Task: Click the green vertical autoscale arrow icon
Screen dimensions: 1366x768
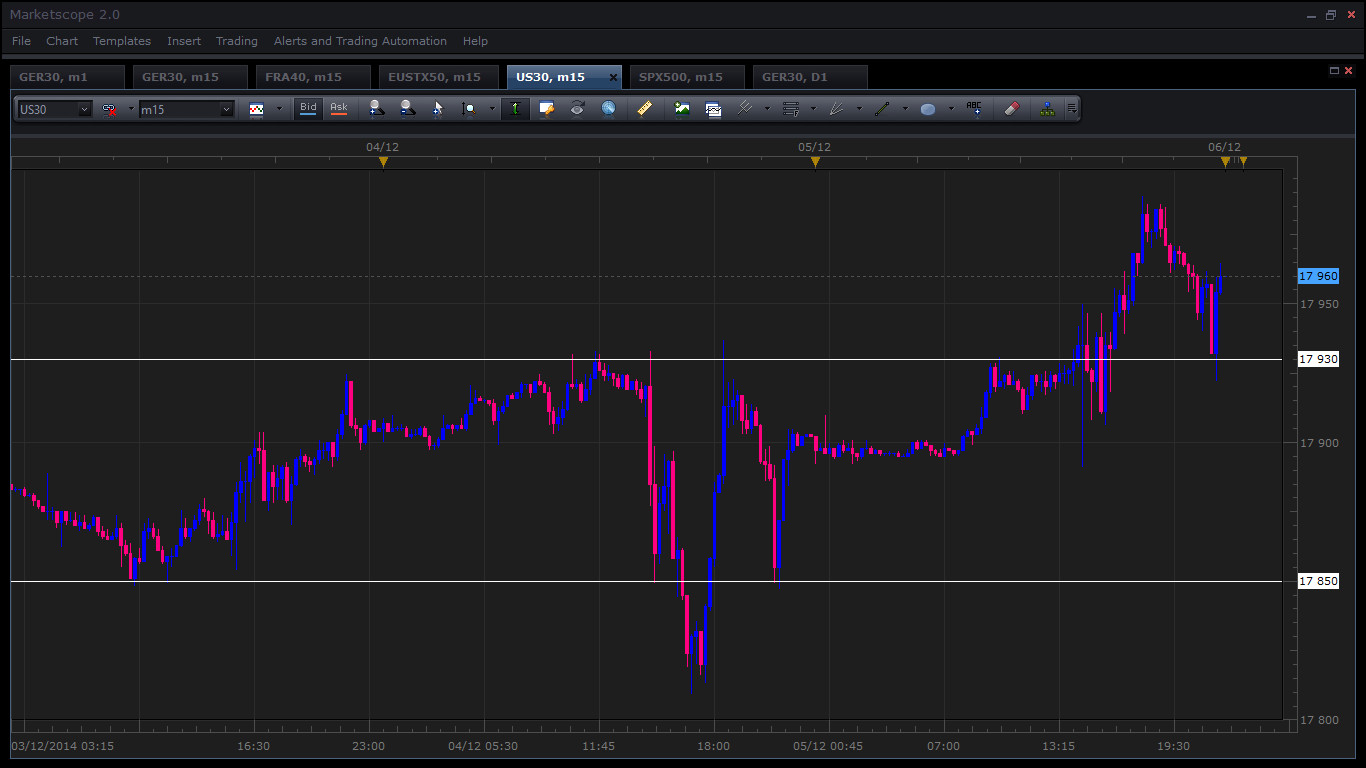Action: pos(515,109)
